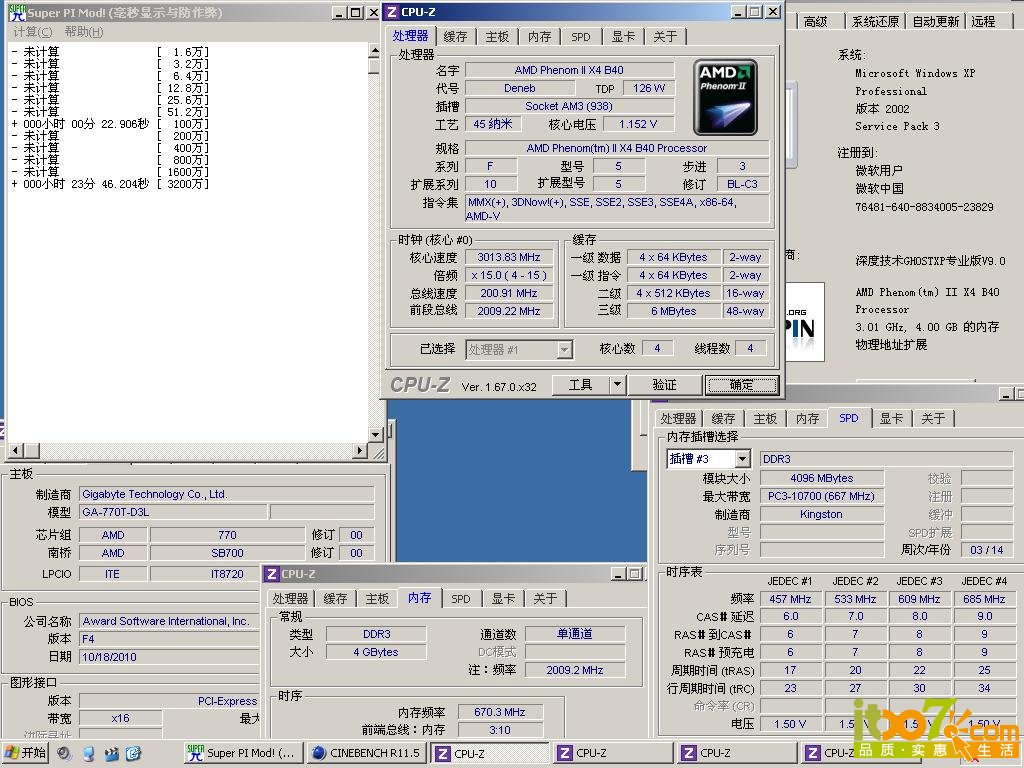This screenshot has width=1024, height=768.
Task: Open the 工具 button dropdown arrow
Action: pos(617,385)
